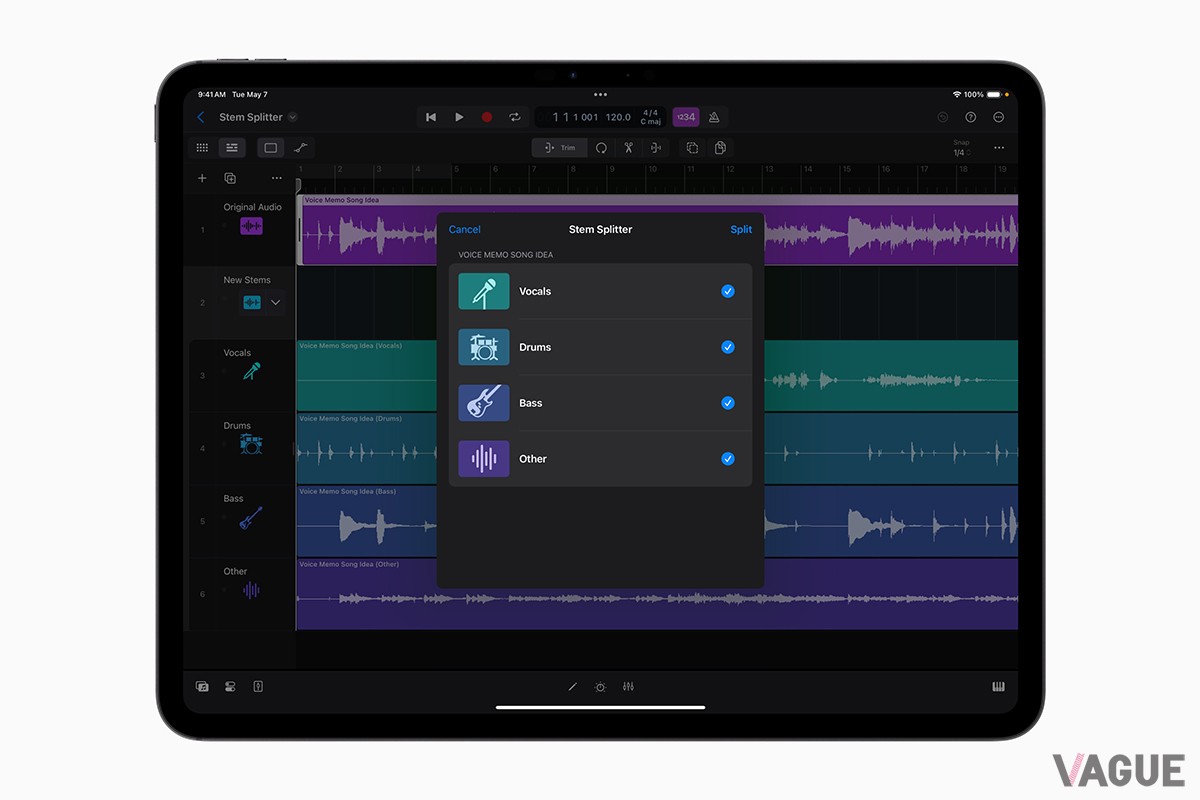Image resolution: width=1200 pixels, height=800 pixels.
Task: Uncheck the Other stem checkbox
Action: (x=728, y=459)
